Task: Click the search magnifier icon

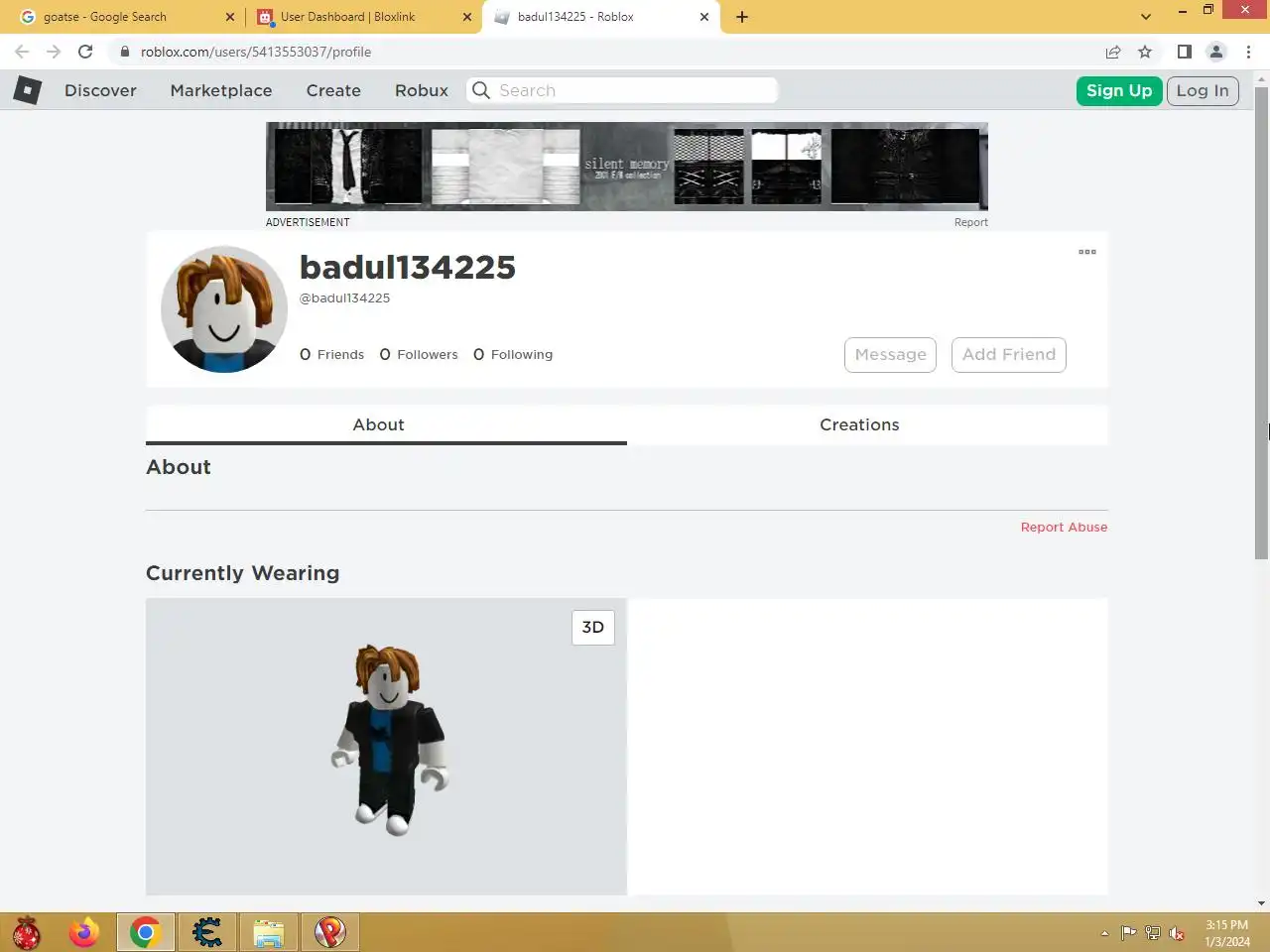Action: pos(481,90)
